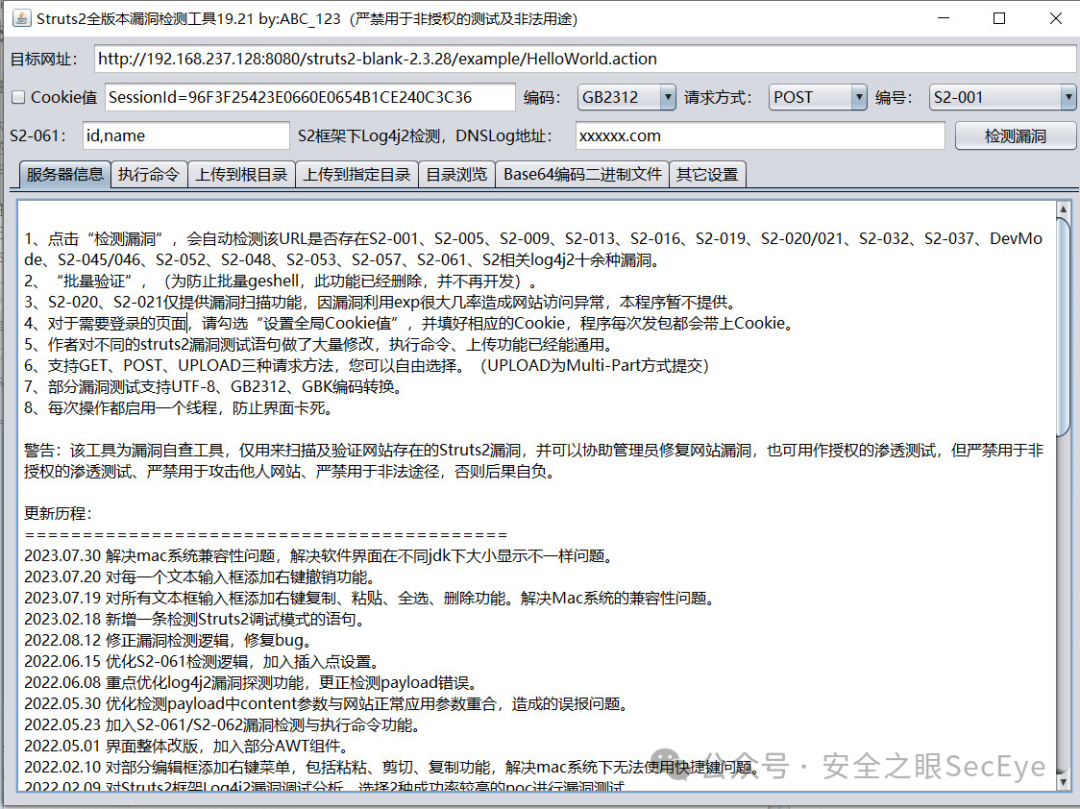Enable the Cookie值 checkbox
The image size is (1080, 809).
pyautogui.click(x=19, y=98)
